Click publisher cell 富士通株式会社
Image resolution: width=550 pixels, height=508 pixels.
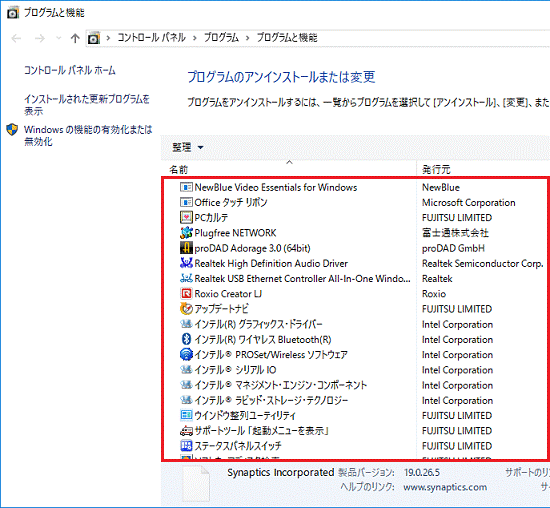455,233
